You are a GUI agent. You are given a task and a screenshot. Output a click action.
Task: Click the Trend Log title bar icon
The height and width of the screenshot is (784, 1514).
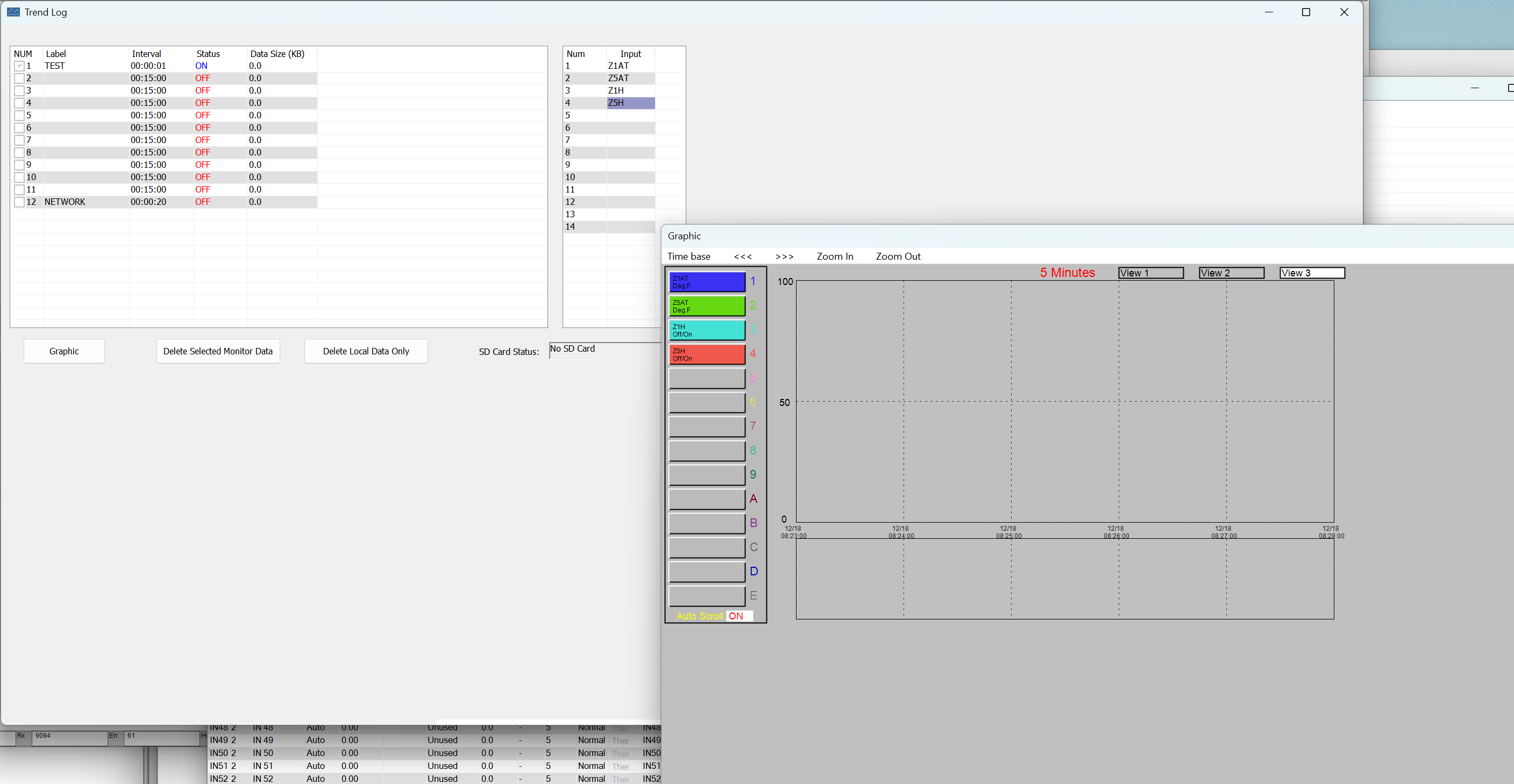[13, 12]
